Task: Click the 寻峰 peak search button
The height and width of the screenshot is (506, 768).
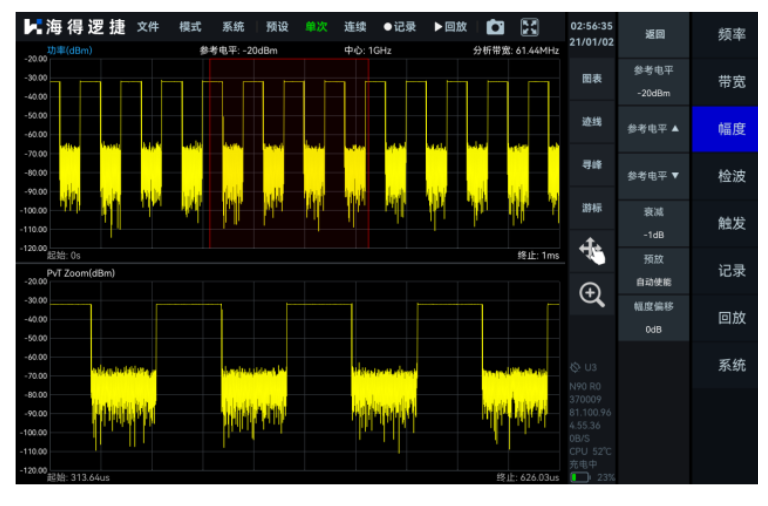Action: coord(591,164)
